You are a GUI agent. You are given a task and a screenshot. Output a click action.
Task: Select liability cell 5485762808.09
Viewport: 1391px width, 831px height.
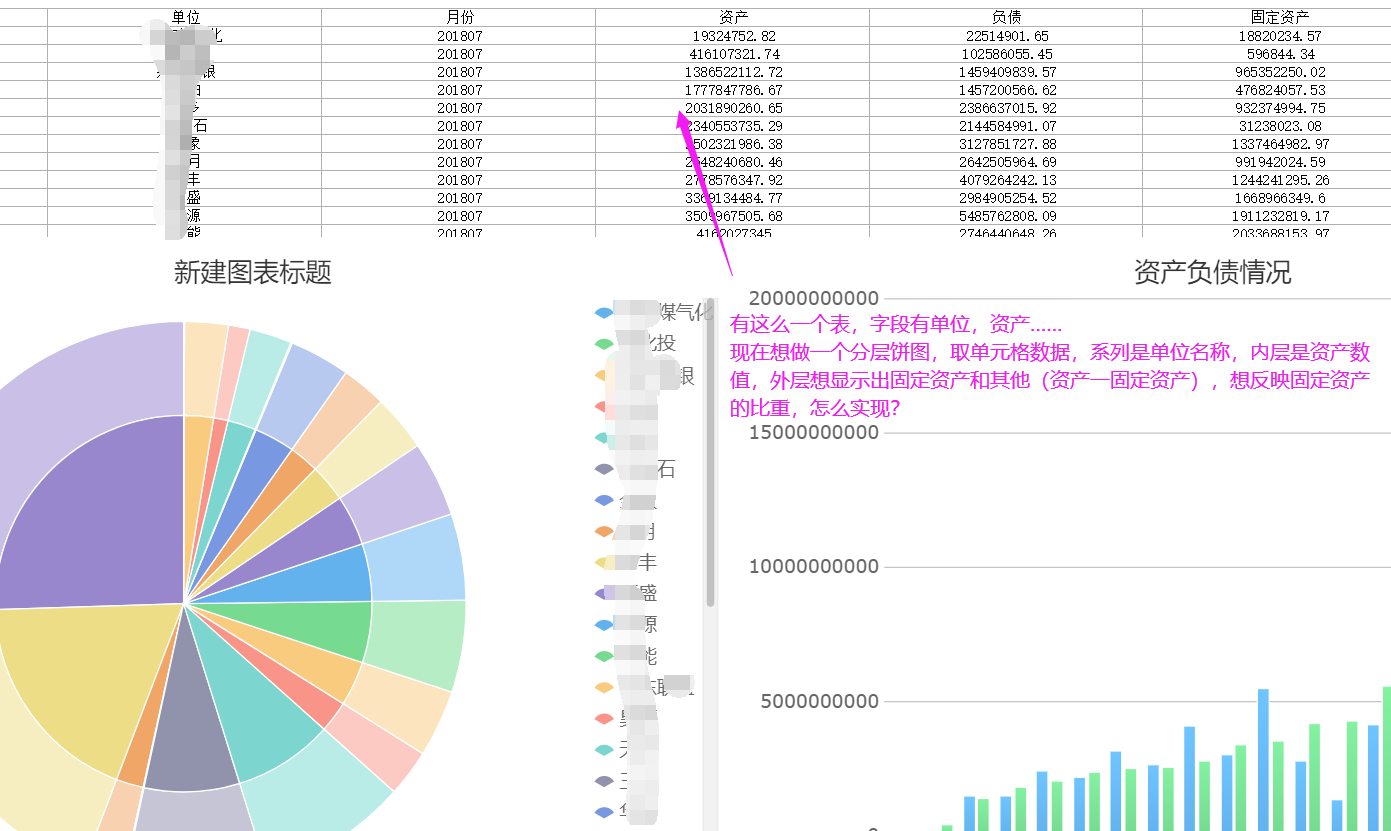pyautogui.click(x=1006, y=216)
